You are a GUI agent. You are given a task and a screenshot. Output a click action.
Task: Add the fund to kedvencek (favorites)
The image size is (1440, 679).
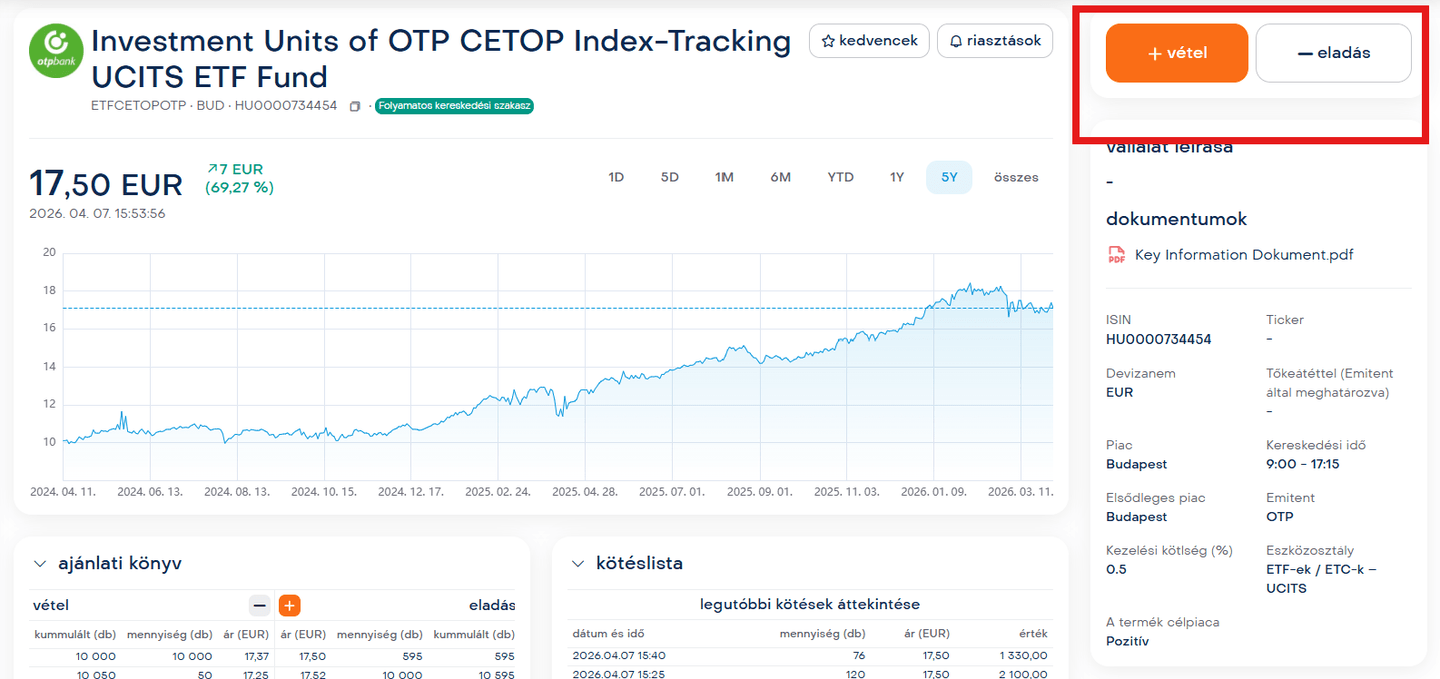pos(868,41)
